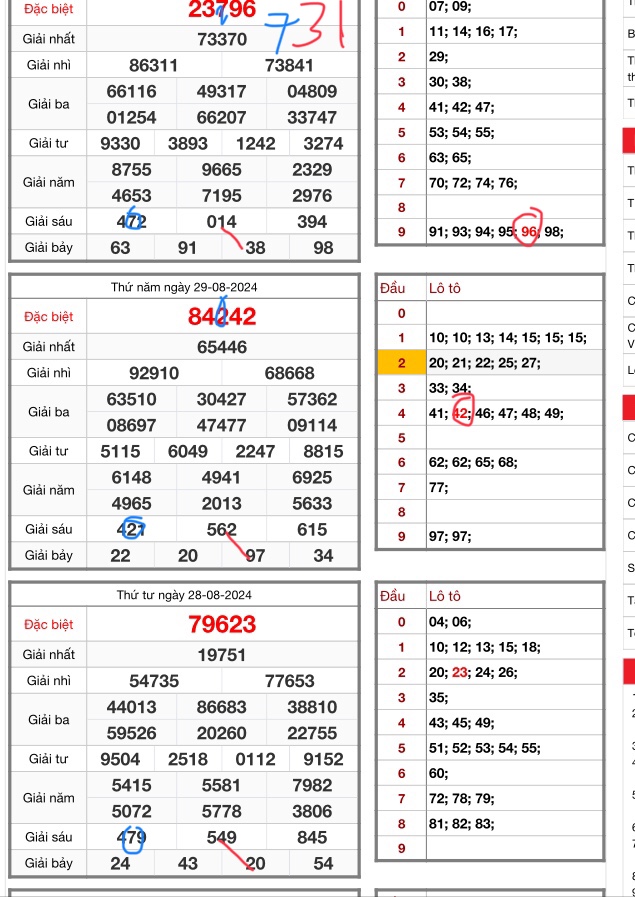Select second prize number 54735
The width and height of the screenshot is (635, 897).
coord(154,681)
